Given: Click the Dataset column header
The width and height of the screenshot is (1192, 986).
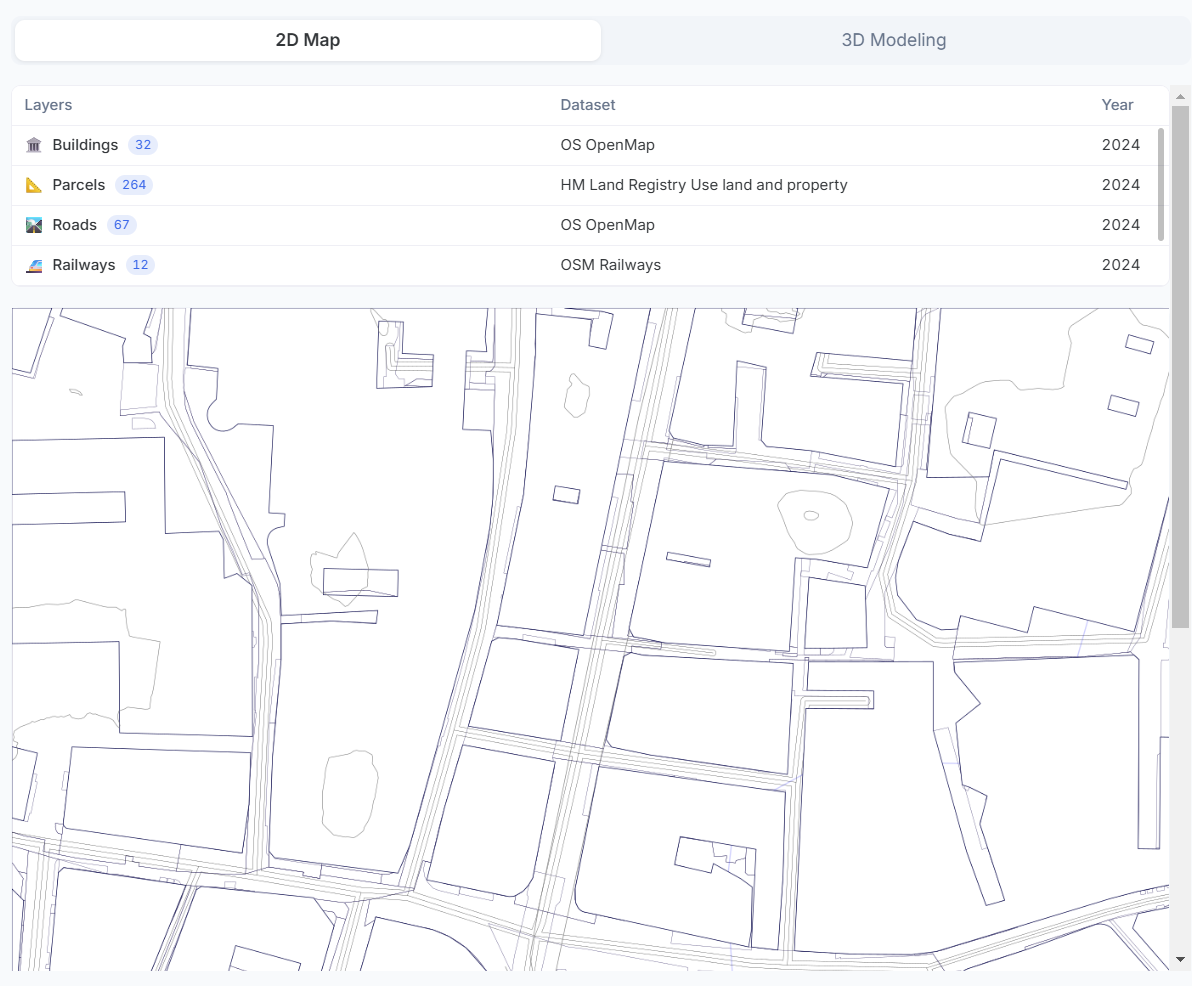Looking at the screenshot, I should (x=588, y=105).
